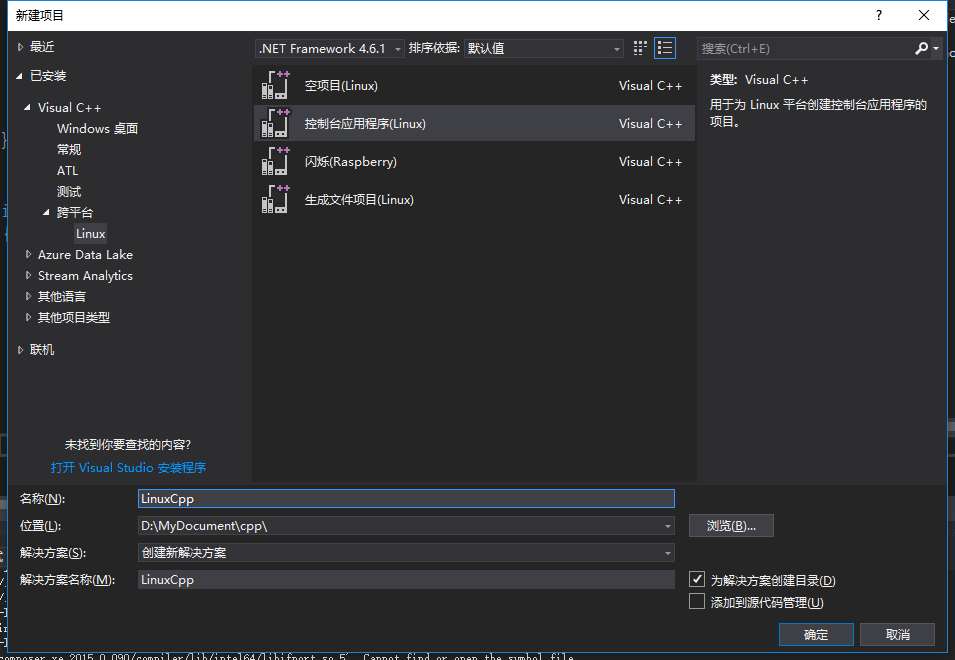The width and height of the screenshot is (955, 660).
Task: Open the help question mark button
Action: (x=879, y=15)
